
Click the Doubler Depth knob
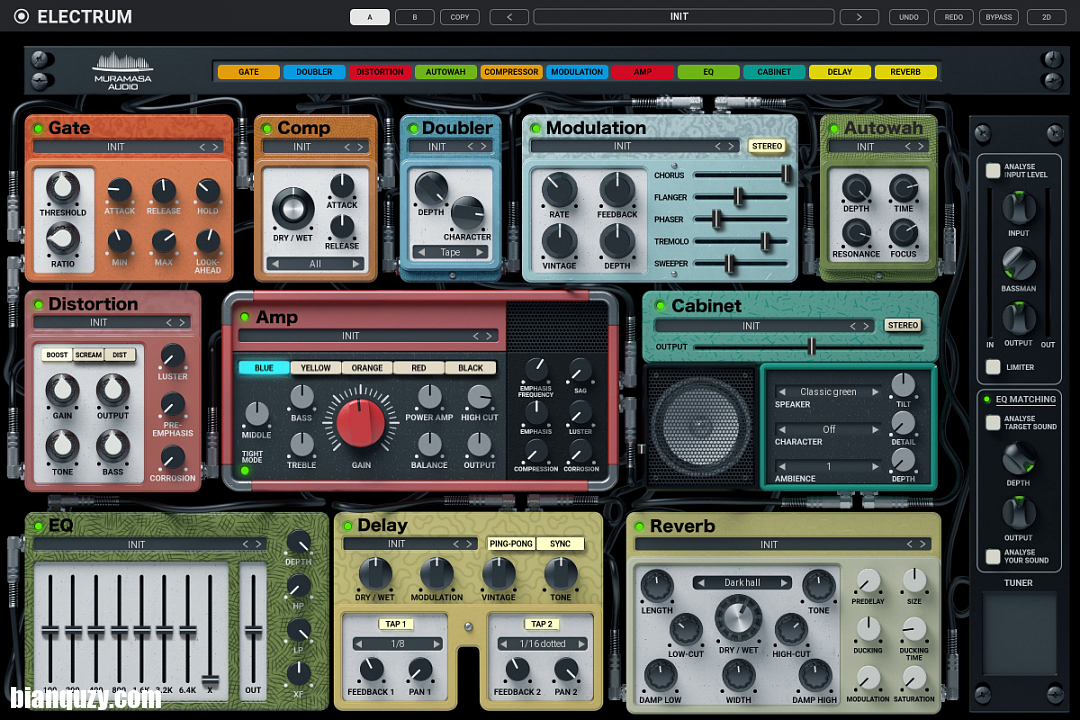click(x=431, y=188)
